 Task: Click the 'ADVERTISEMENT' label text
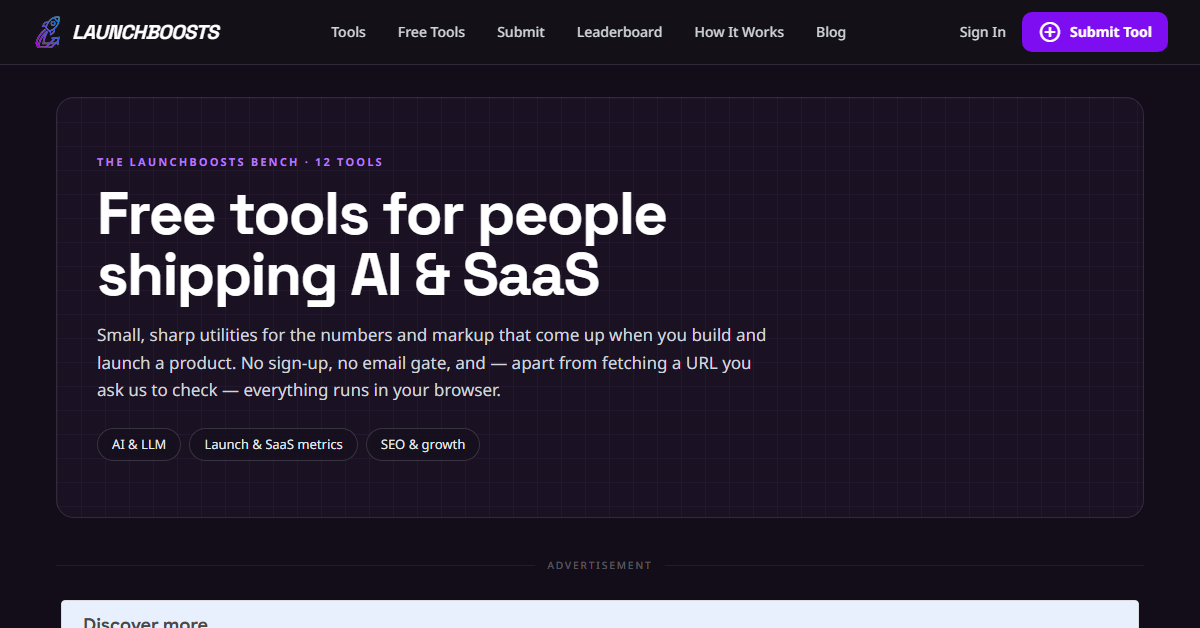pos(599,566)
